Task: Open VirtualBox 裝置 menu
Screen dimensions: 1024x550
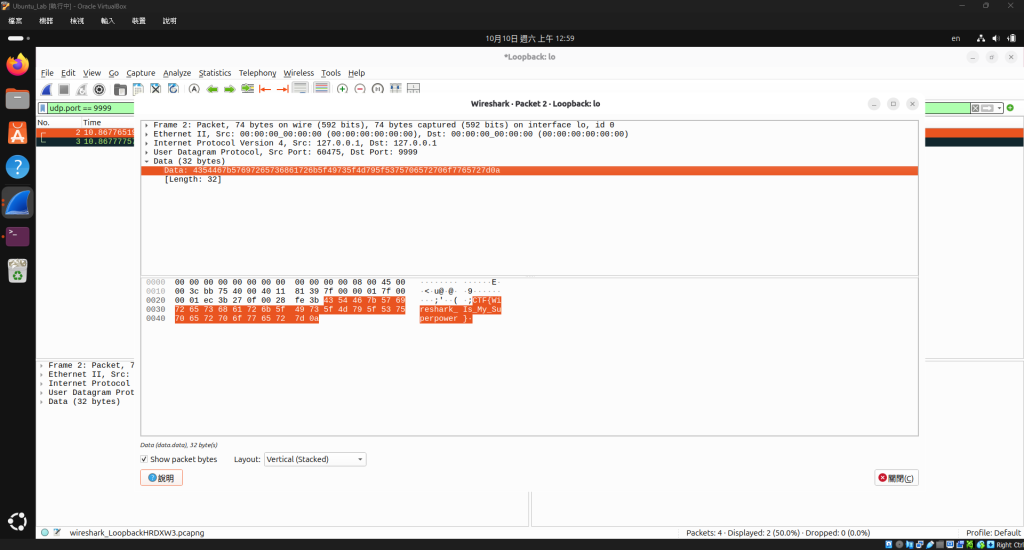Action: (138, 21)
